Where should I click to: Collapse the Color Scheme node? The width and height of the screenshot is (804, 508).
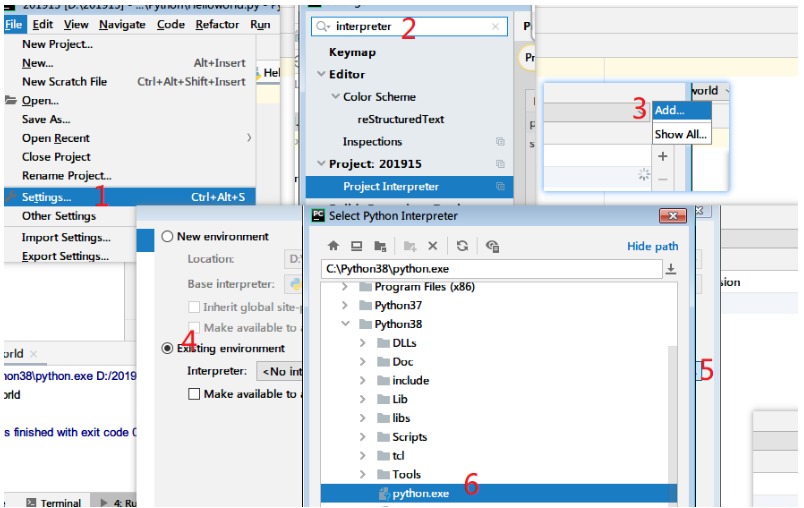[335, 96]
